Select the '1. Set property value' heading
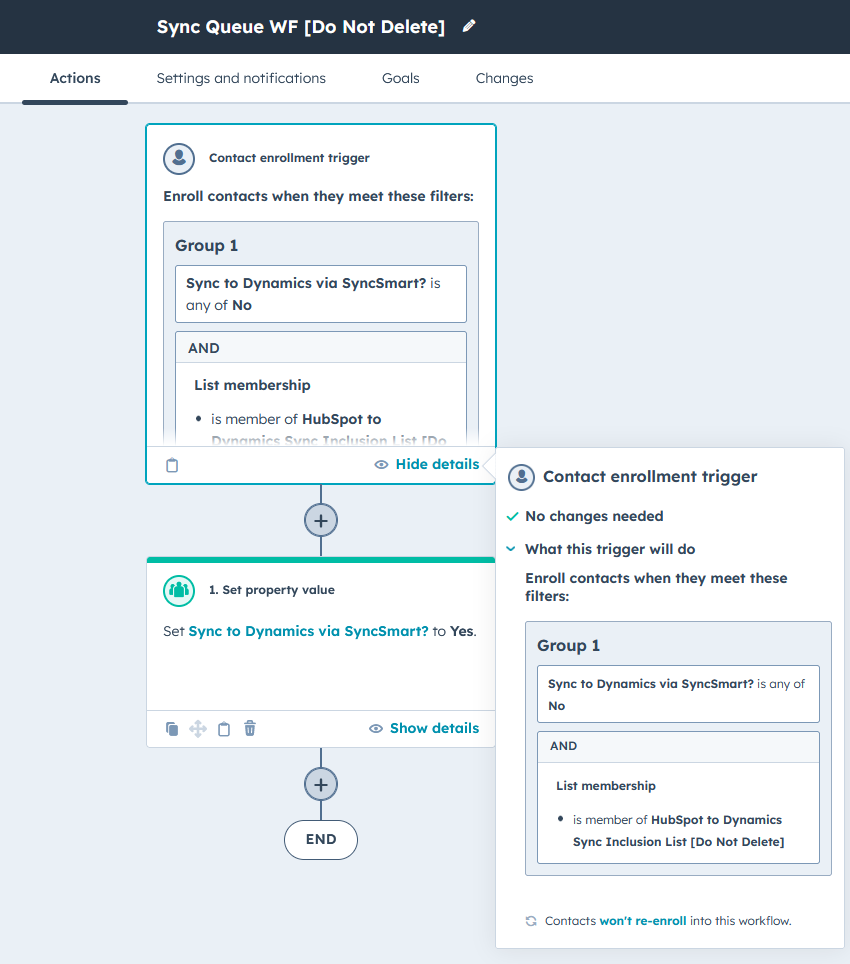Image resolution: width=850 pixels, height=964 pixels. coord(272,590)
